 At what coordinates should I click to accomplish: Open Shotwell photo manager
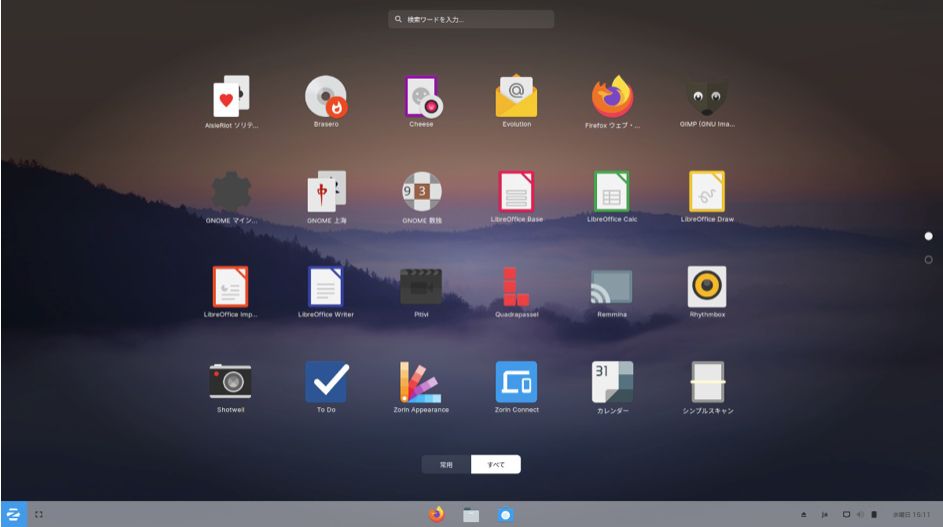pos(230,382)
